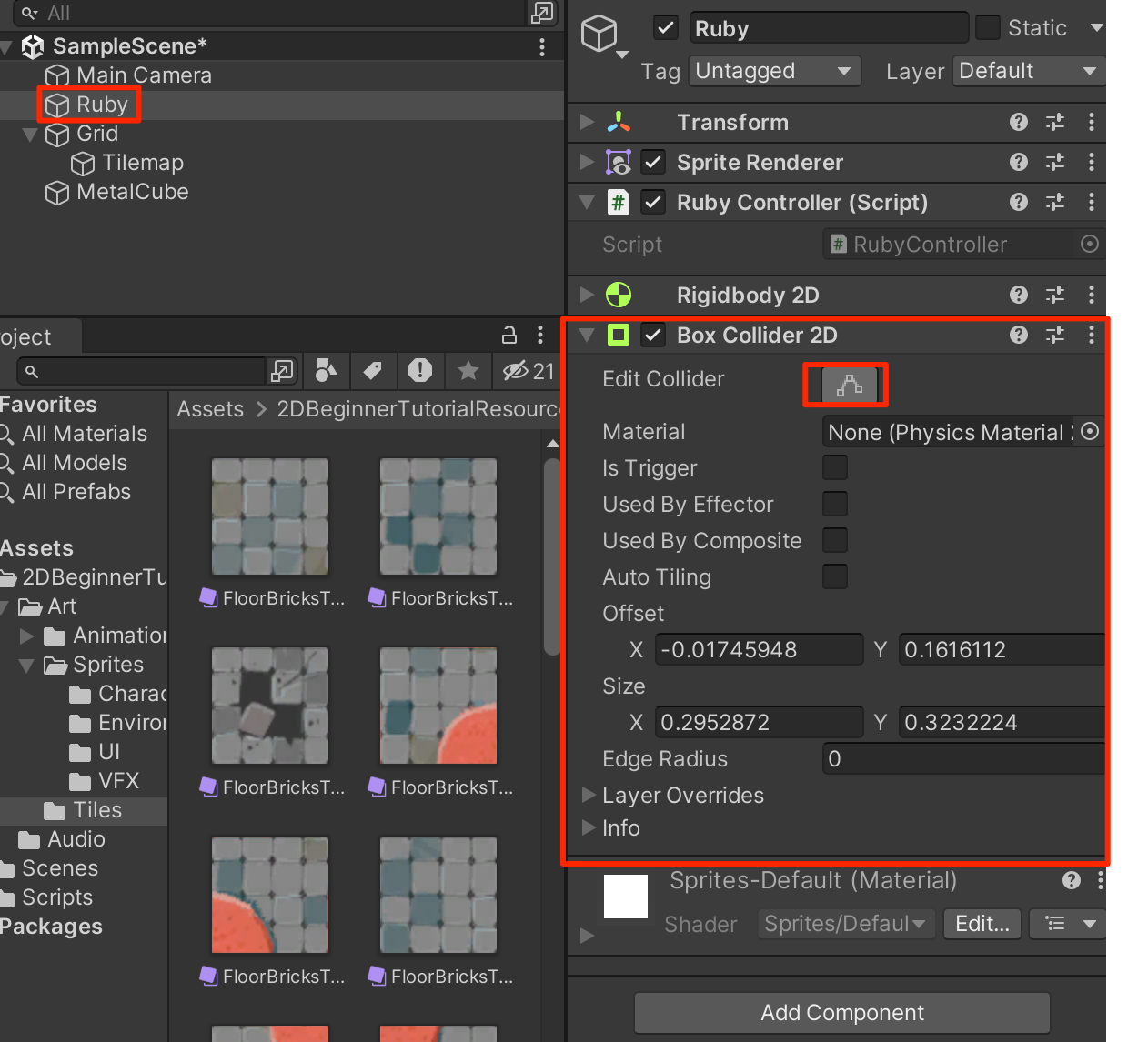The width and height of the screenshot is (1148, 1042).
Task: Open Transform component preset settings icon
Action: (1055, 123)
